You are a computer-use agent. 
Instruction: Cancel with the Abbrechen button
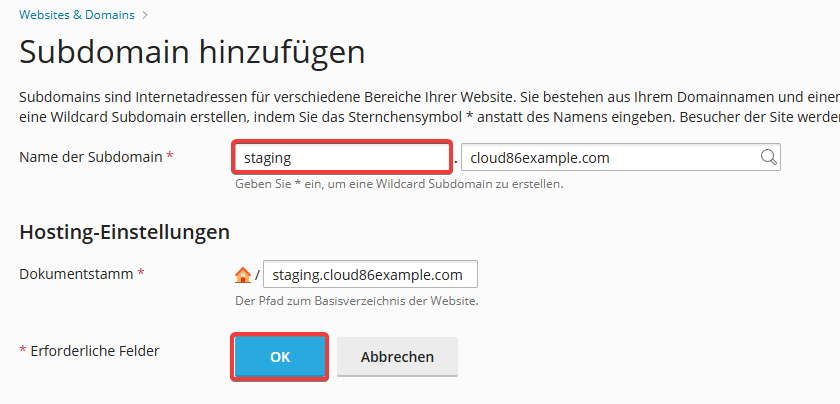[397, 357]
